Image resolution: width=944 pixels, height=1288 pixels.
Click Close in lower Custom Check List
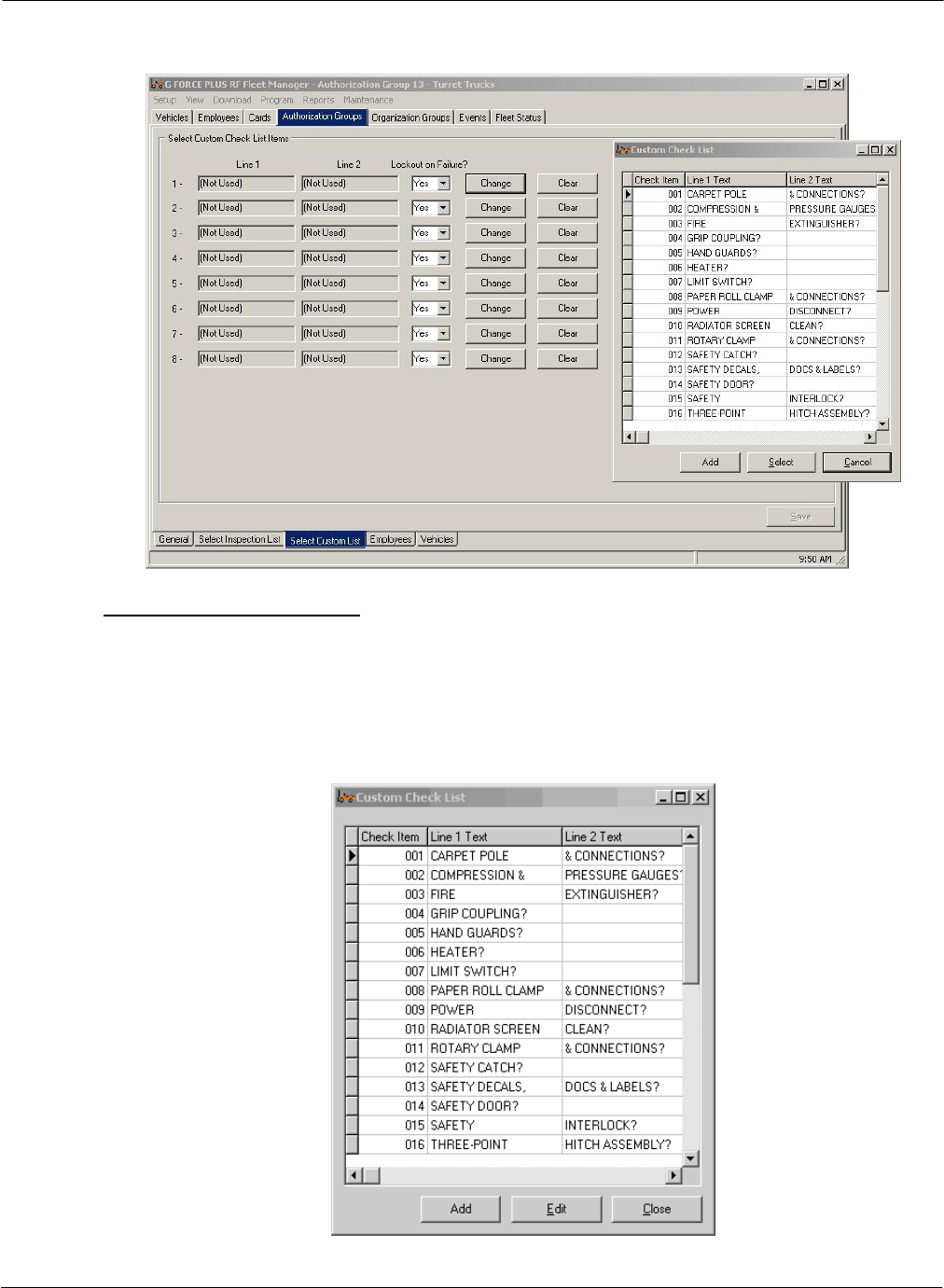(657, 1209)
